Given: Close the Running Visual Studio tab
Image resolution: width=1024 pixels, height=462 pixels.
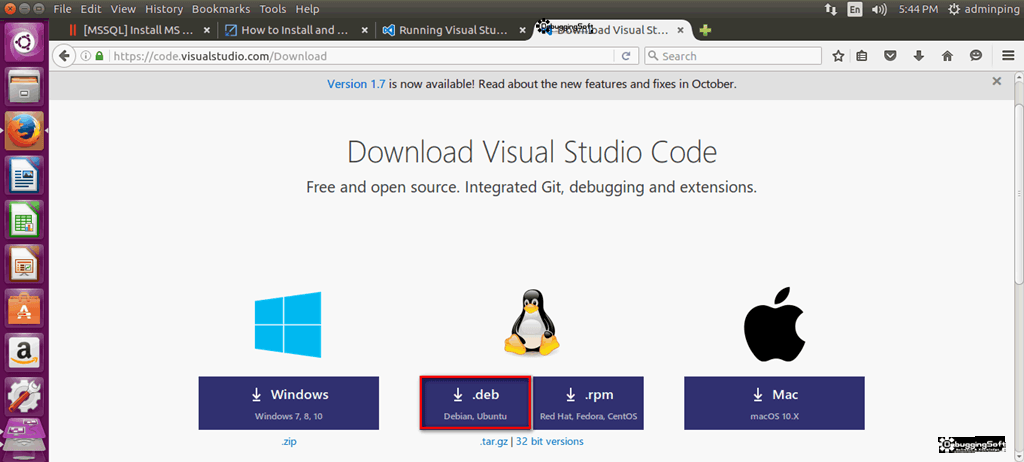Looking at the screenshot, I should pos(522,30).
